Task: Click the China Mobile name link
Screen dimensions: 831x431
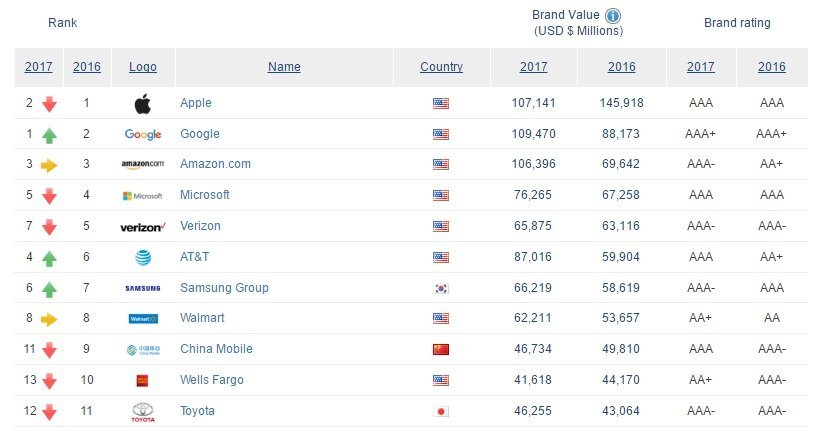Action: 216,349
